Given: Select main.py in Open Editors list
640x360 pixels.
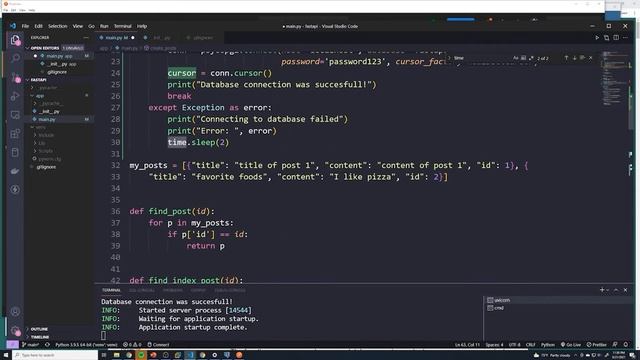Looking at the screenshot, I should click(x=59, y=56).
